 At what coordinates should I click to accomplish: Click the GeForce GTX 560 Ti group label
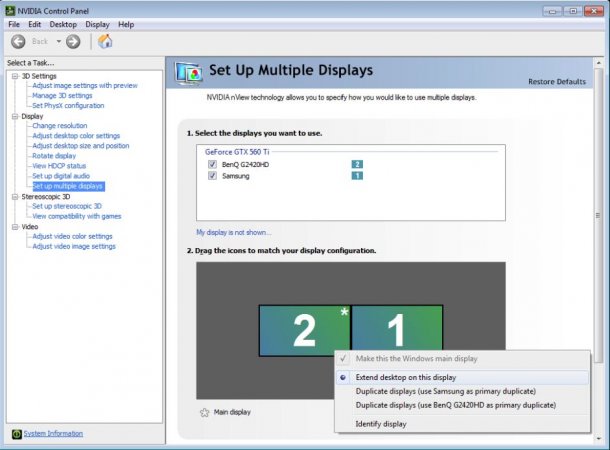pos(237,152)
